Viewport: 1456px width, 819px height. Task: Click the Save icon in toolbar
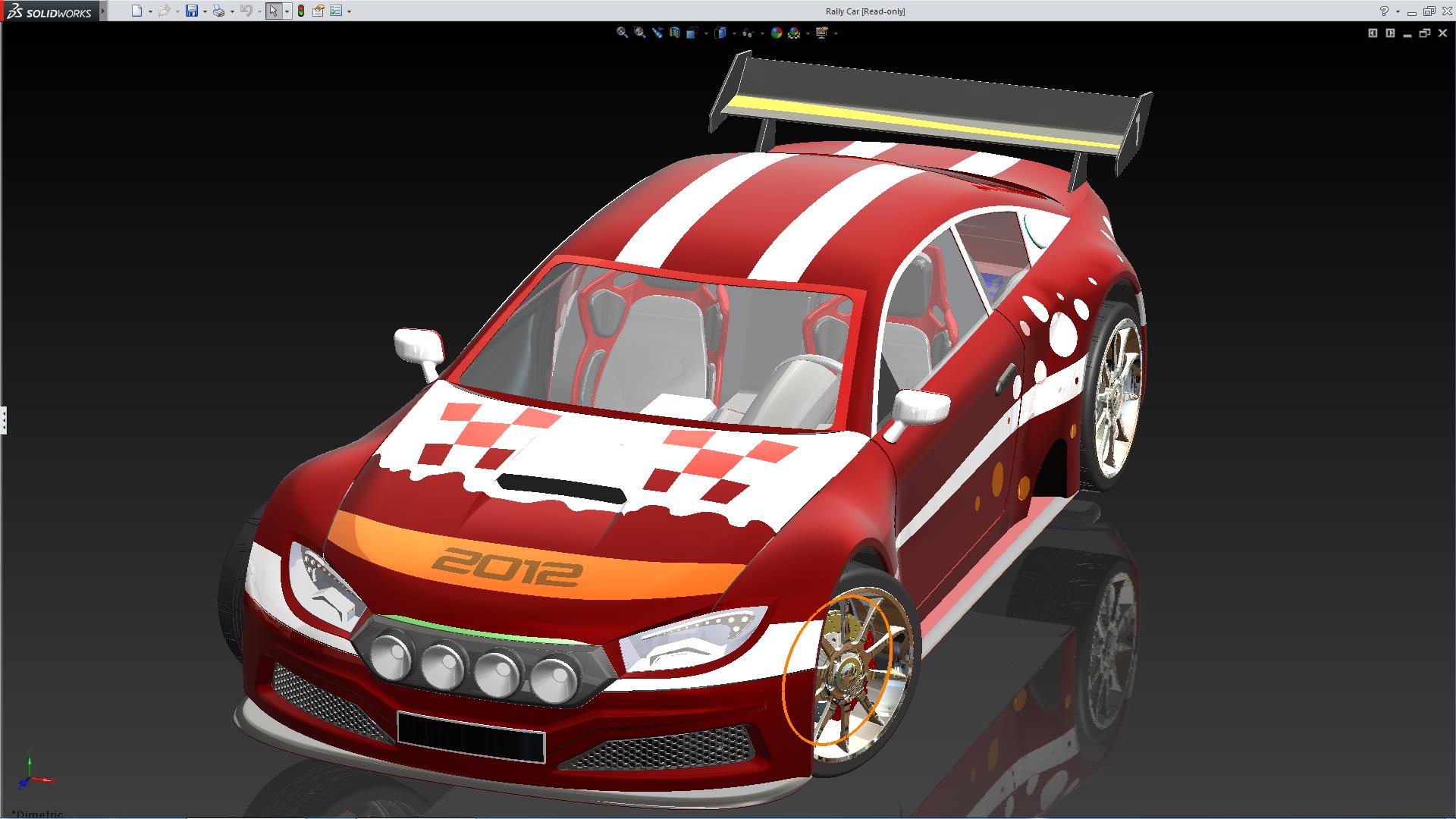[x=192, y=11]
